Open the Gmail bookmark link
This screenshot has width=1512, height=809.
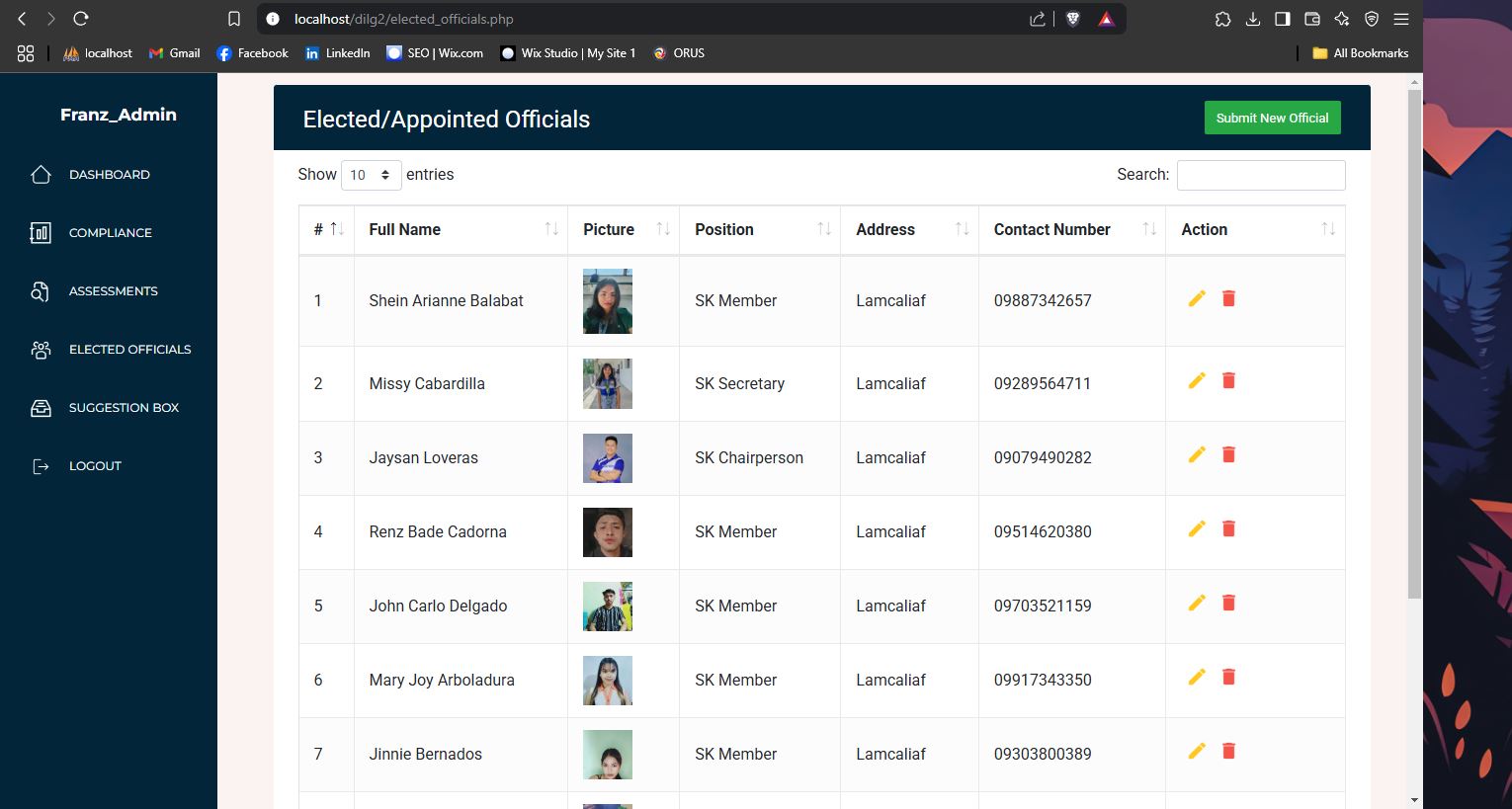pos(175,53)
